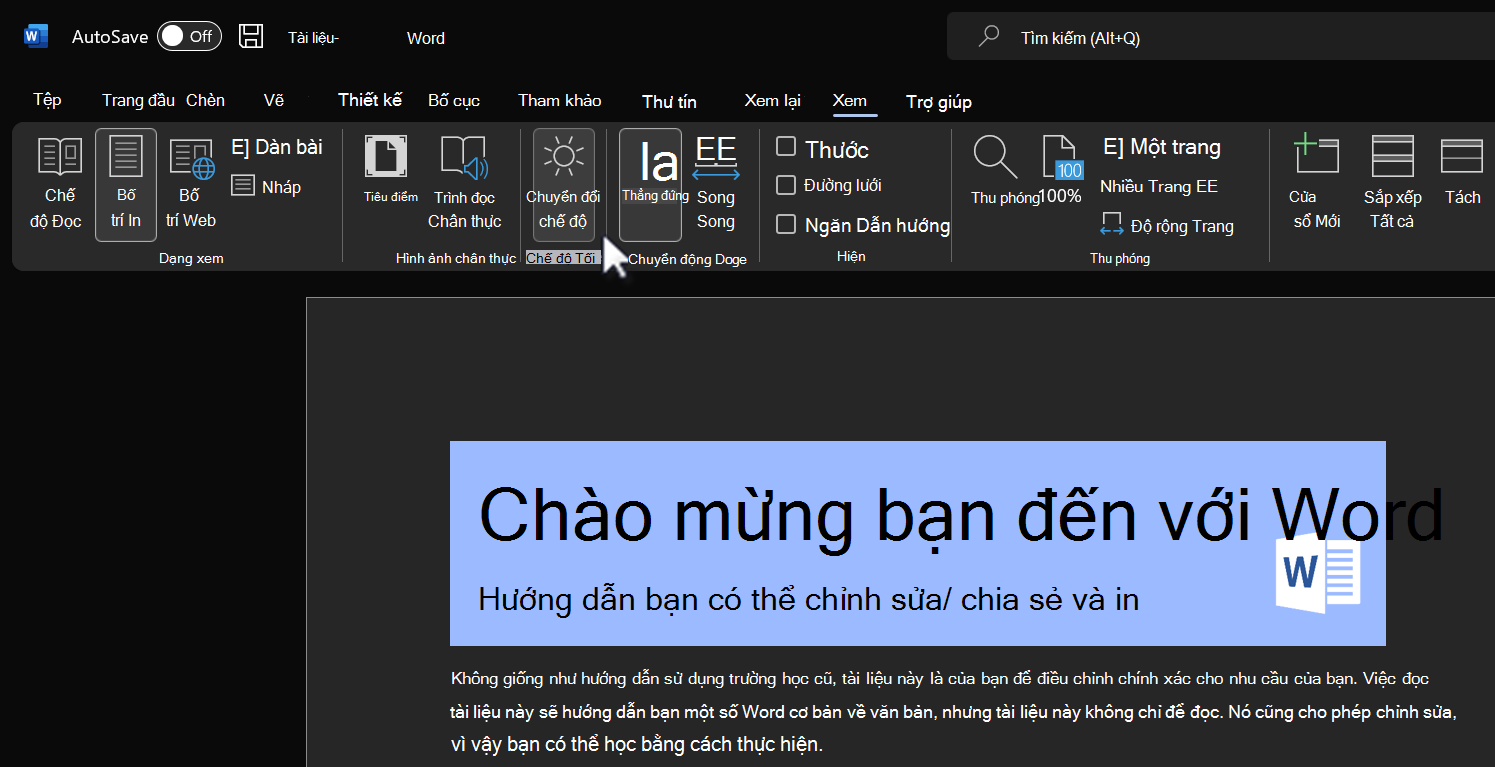Screen dimensions: 1495x767
Task: Choose the Dàn bài outline view
Action: (x=277, y=147)
